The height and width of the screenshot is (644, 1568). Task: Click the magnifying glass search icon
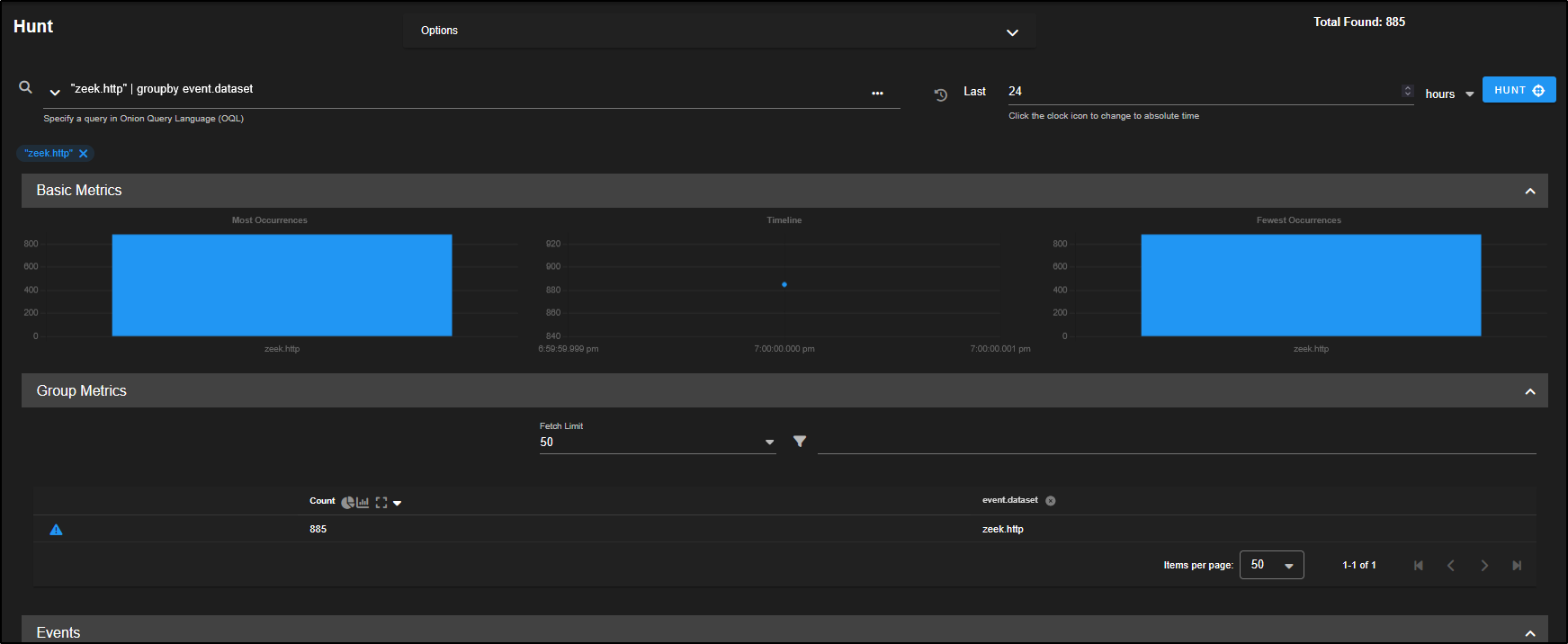[x=26, y=87]
